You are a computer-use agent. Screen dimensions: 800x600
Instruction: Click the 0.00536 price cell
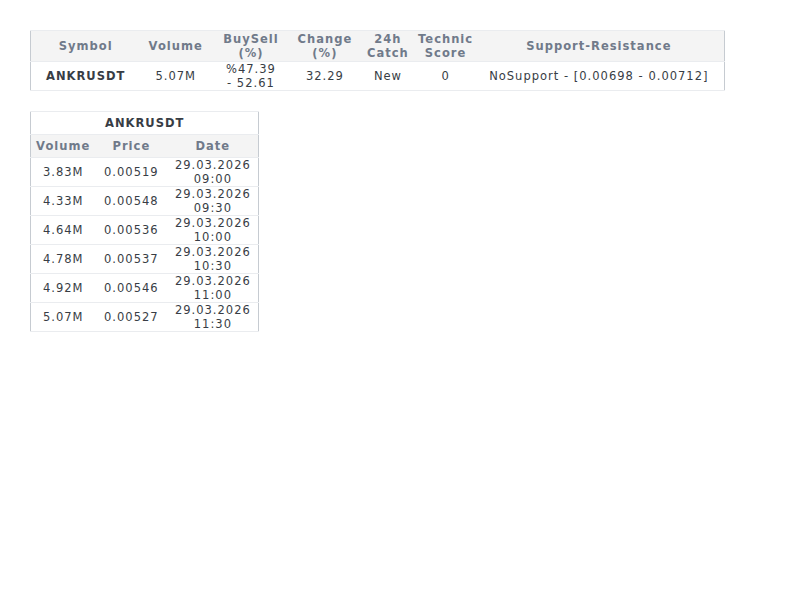[131, 230]
